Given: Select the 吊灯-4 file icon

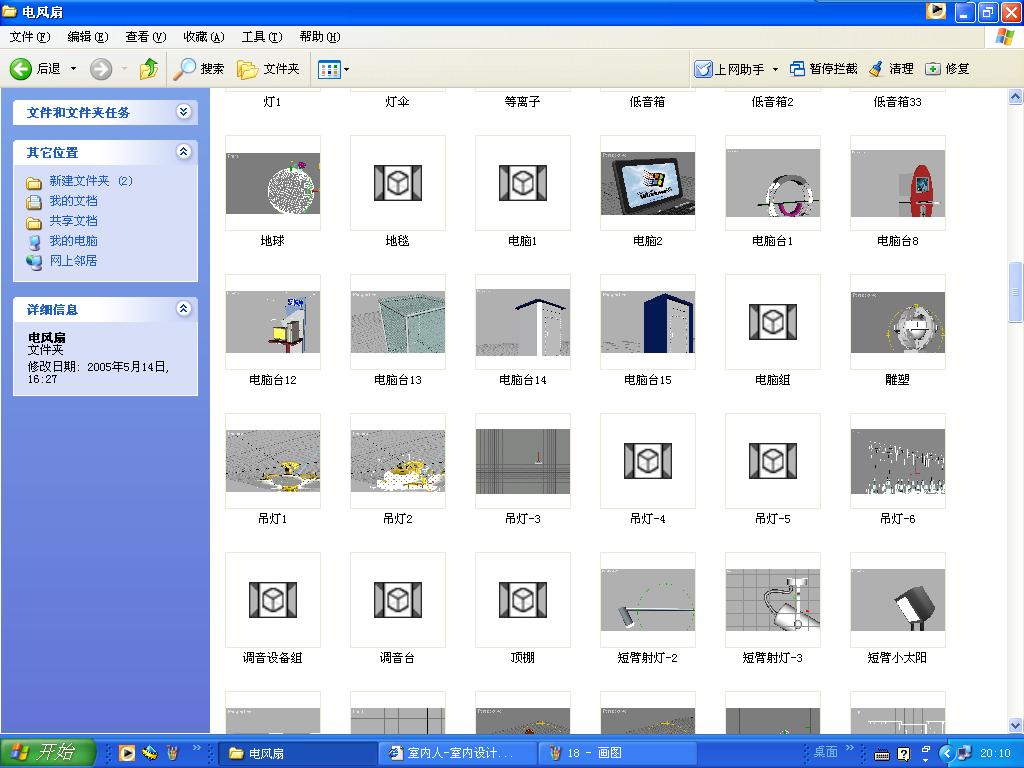Looking at the screenshot, I should (648, 461).
